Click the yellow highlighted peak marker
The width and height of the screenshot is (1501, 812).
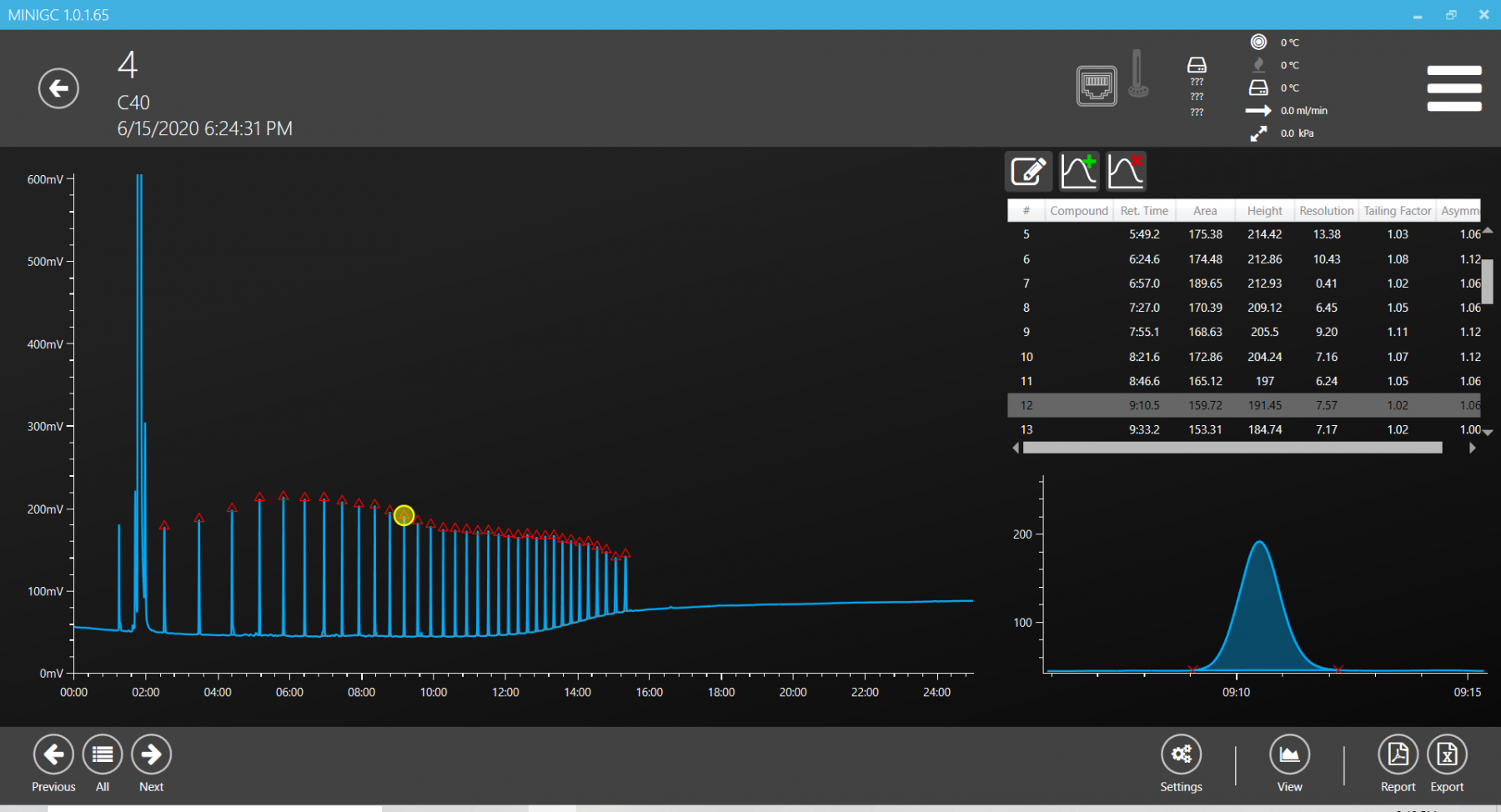(404, 515)
